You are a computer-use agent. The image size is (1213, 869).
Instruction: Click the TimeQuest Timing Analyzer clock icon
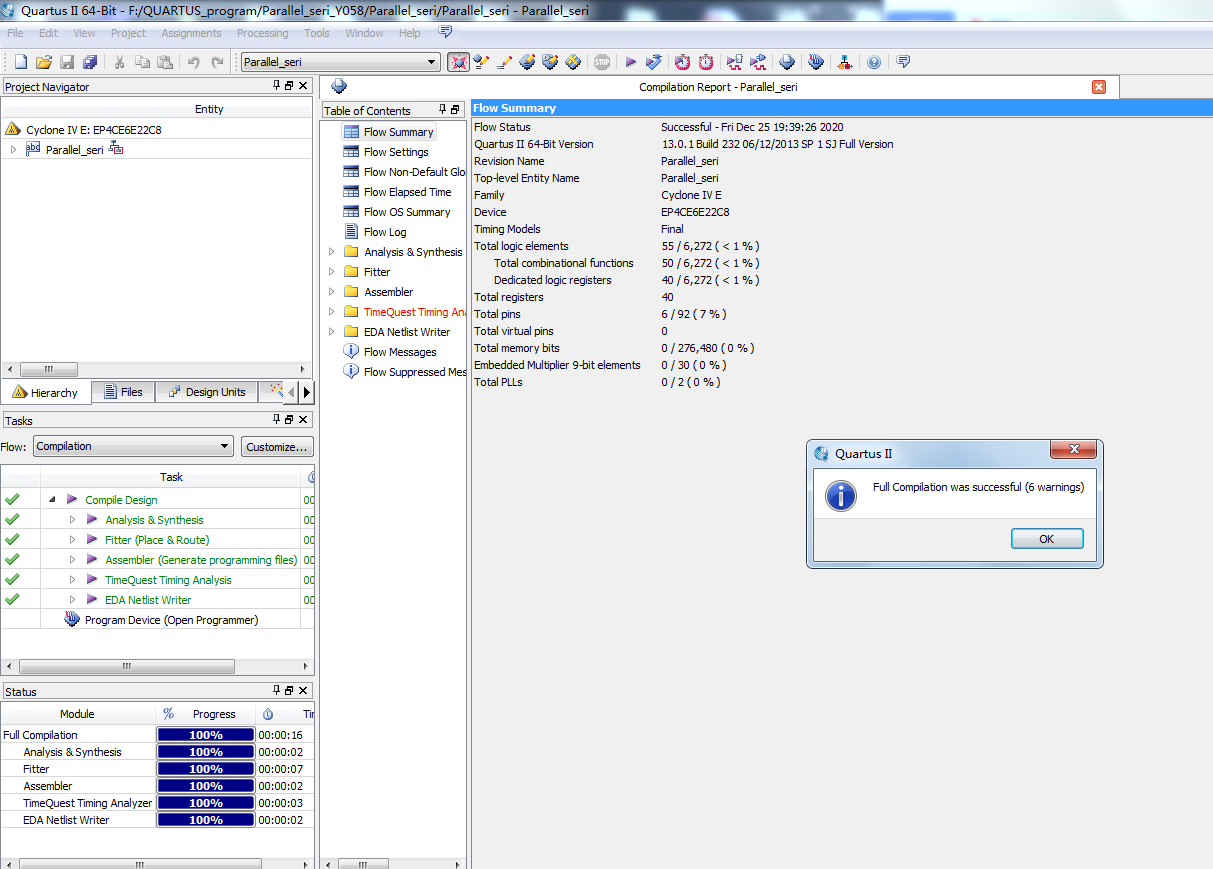(682, 62)
